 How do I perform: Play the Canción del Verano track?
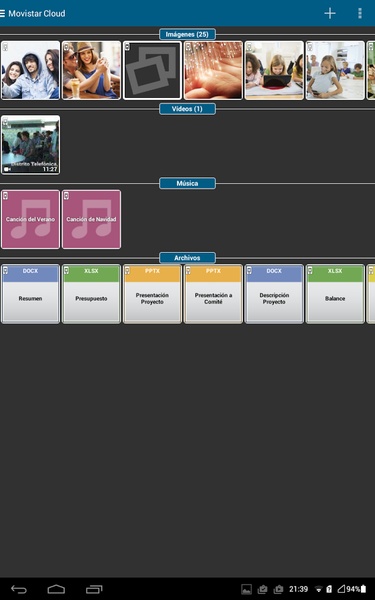coord(31,219)
